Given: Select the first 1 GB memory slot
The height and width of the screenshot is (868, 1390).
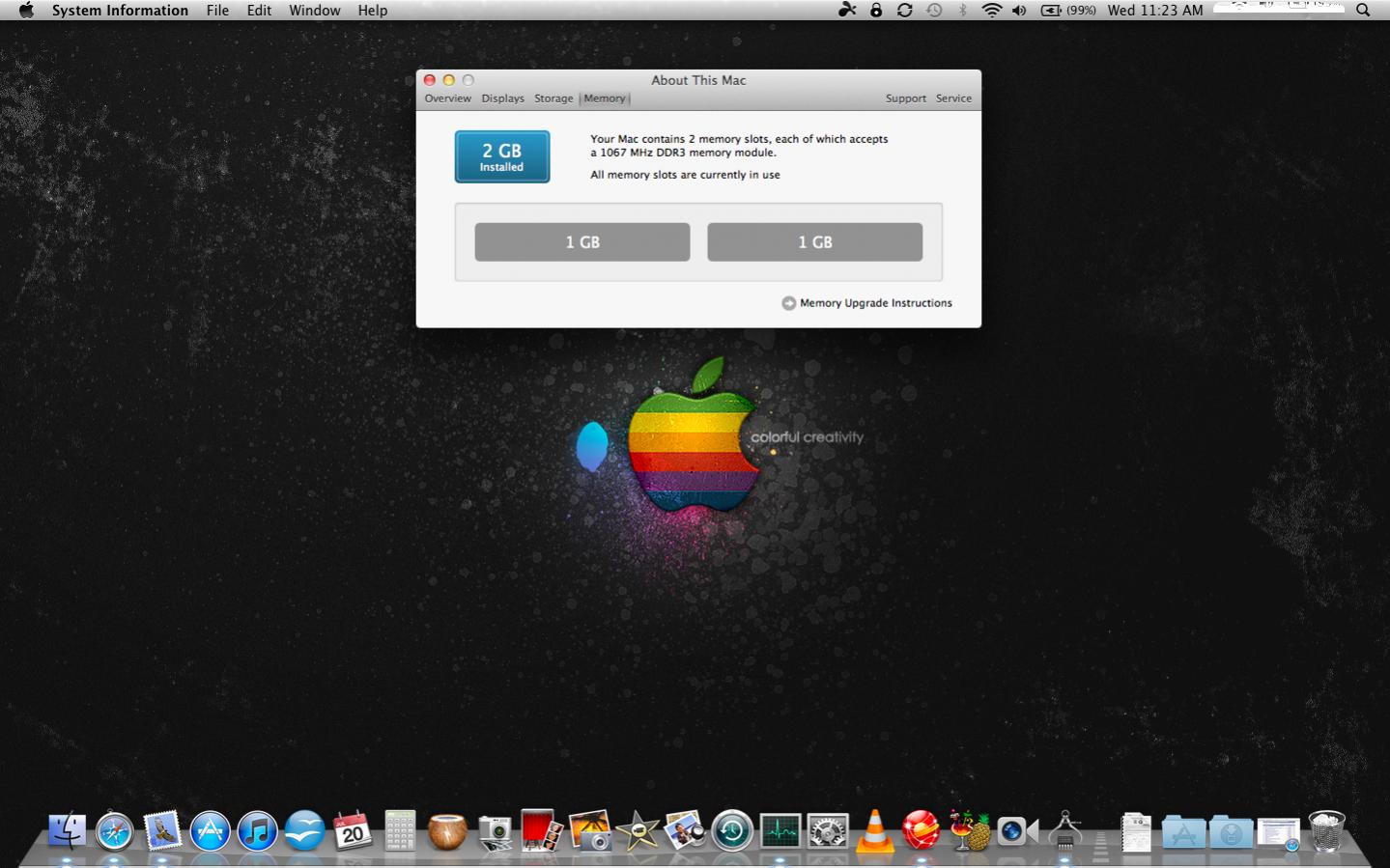Looking at the screenshot, I should 582,242.
